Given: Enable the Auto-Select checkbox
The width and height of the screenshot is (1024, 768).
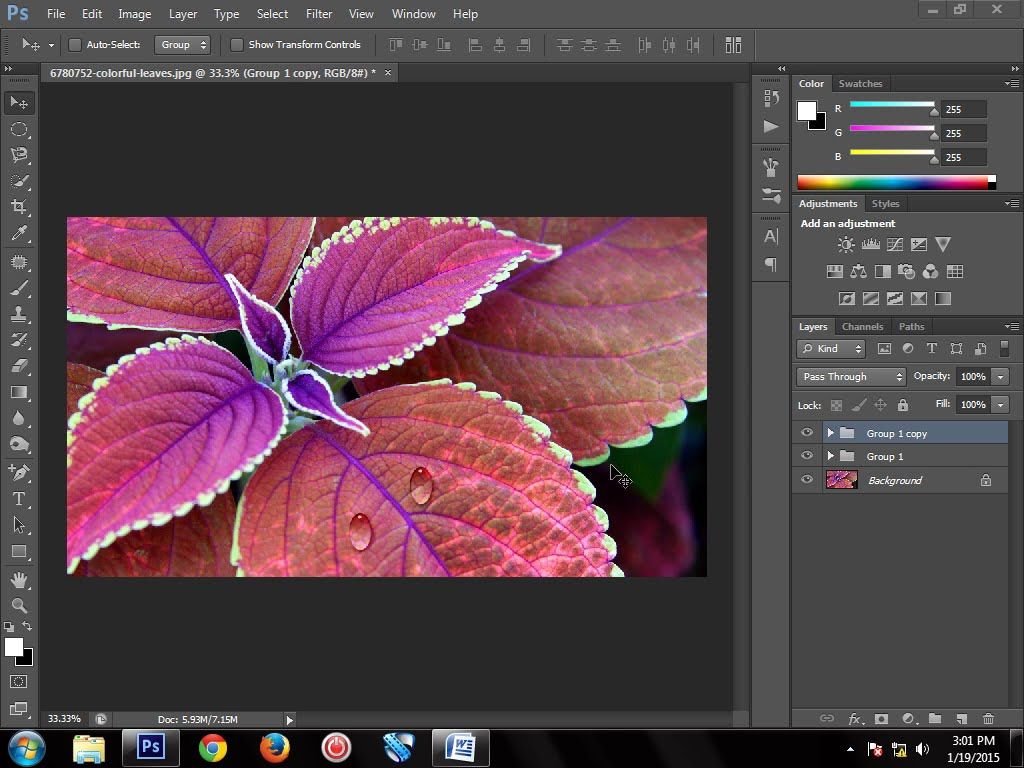Looking at the screenshot, I should click(x=75, y=45).
